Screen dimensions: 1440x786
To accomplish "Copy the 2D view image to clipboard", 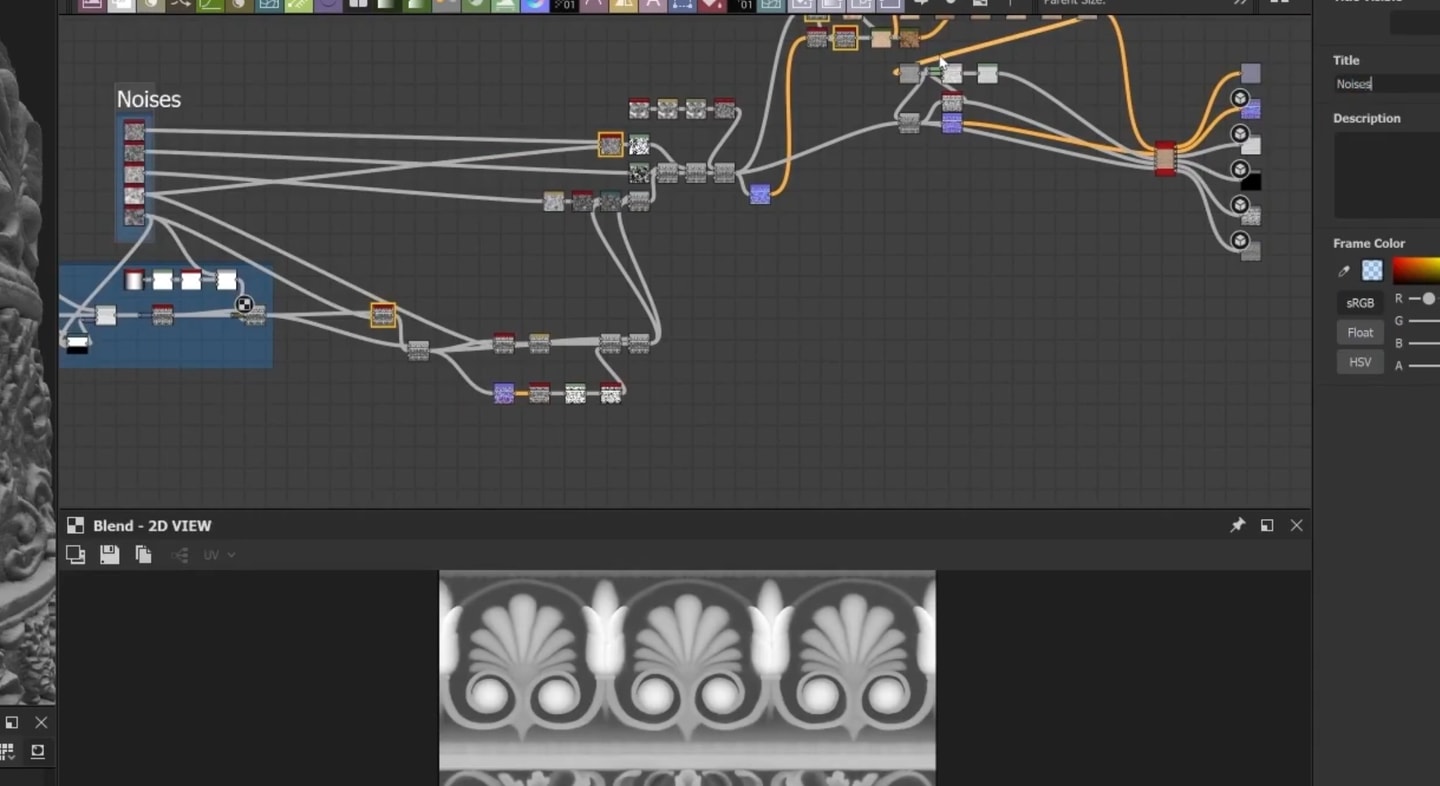I will coord(143,555).
